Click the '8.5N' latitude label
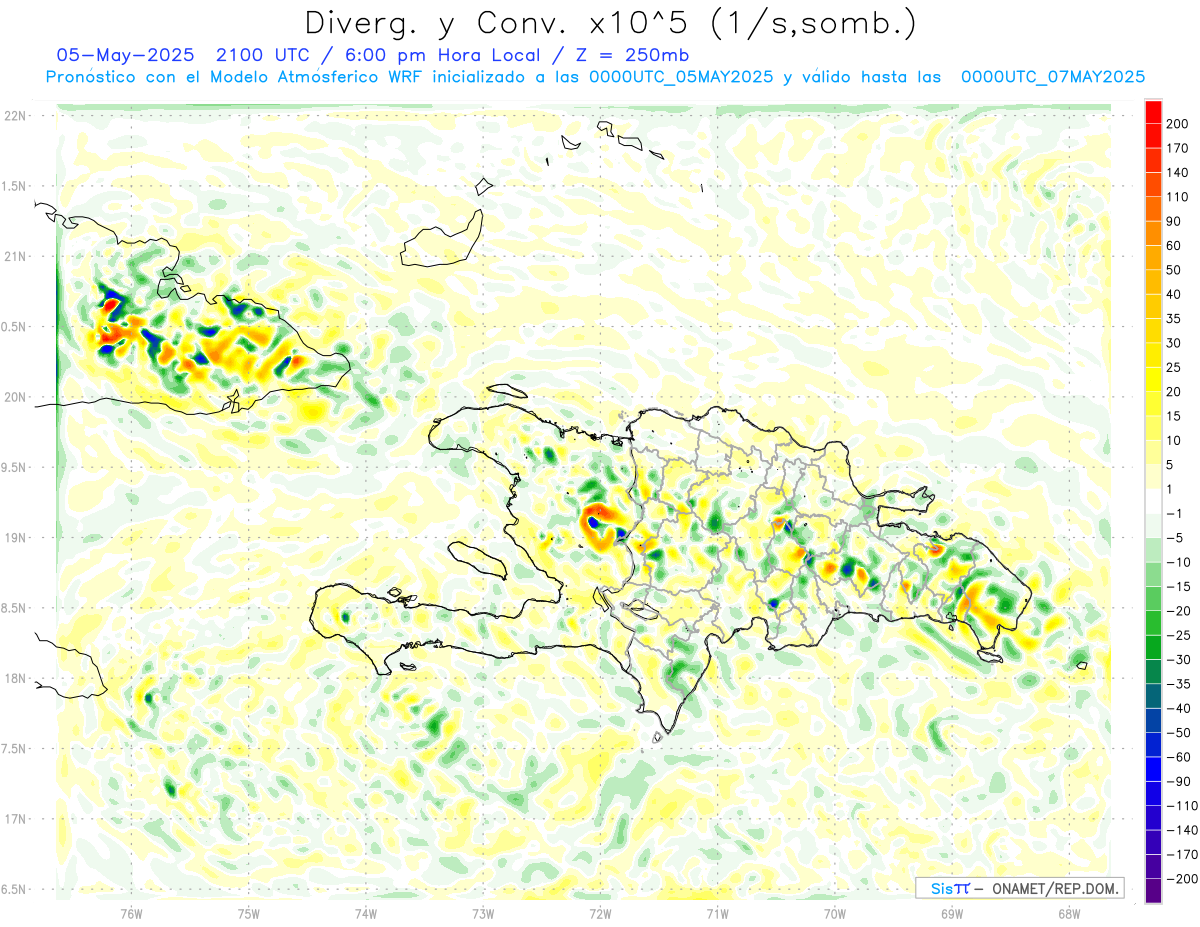 pyautogui.click(x=14, y=608)
